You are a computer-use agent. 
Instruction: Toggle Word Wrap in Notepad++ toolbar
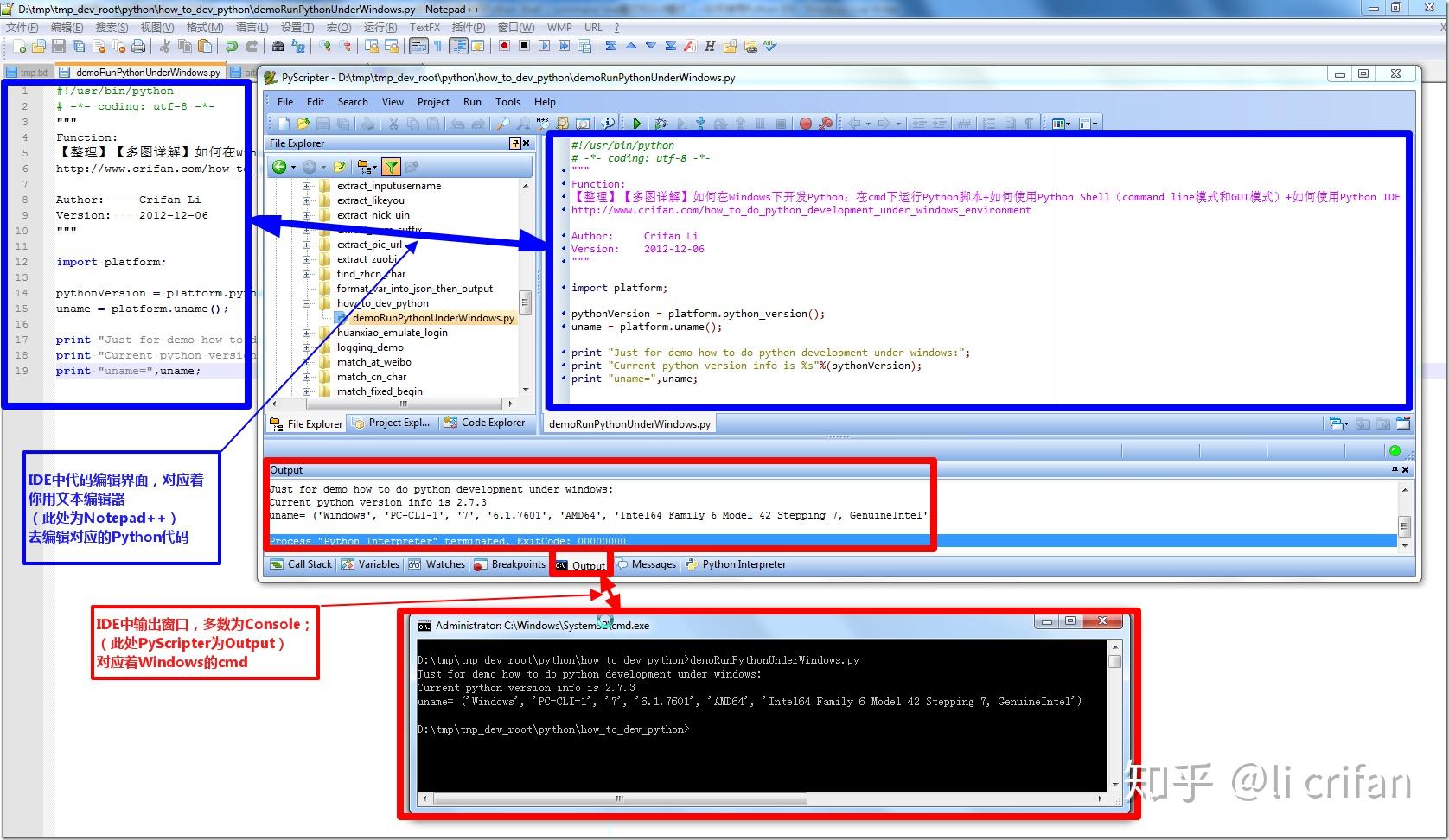point(418,47)
